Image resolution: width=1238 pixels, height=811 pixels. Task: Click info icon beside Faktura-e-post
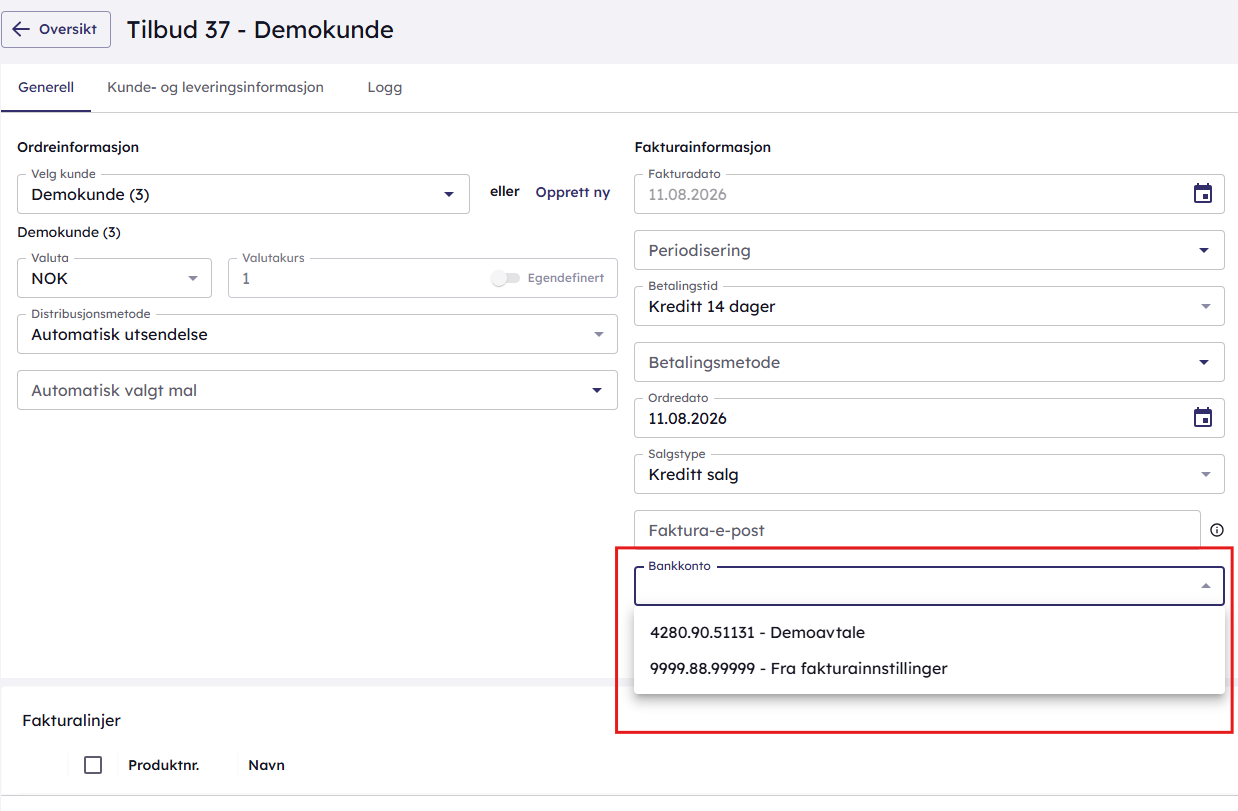pos(1217,530)
